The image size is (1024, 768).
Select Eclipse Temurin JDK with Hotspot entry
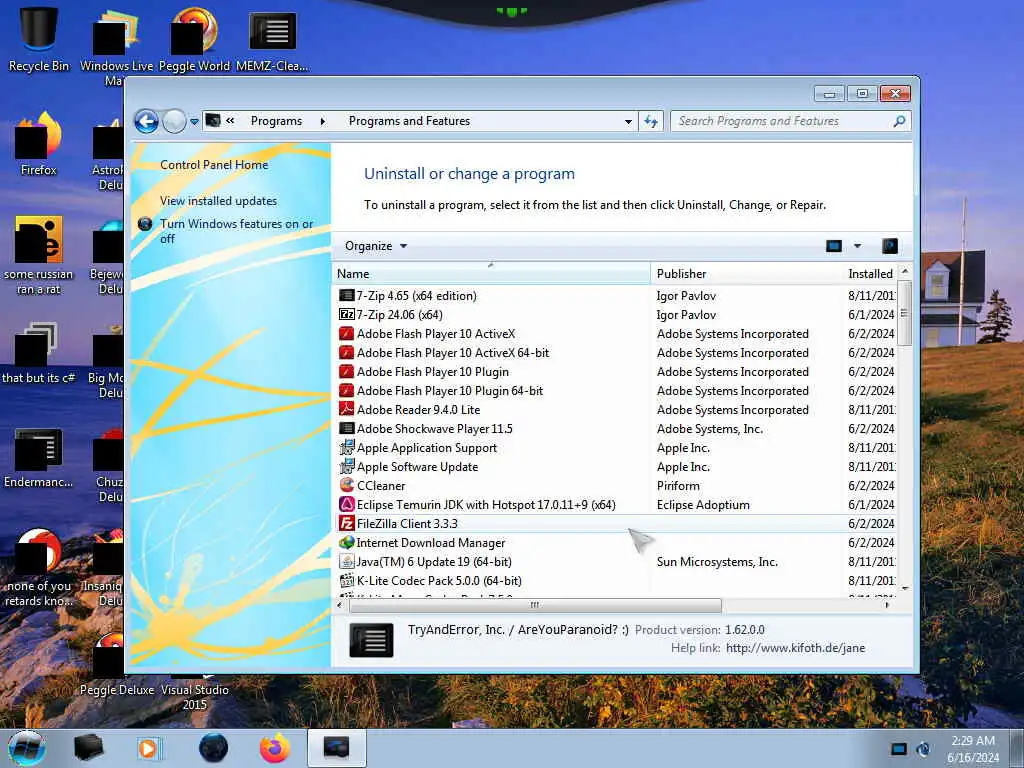[x=616, y=505]
